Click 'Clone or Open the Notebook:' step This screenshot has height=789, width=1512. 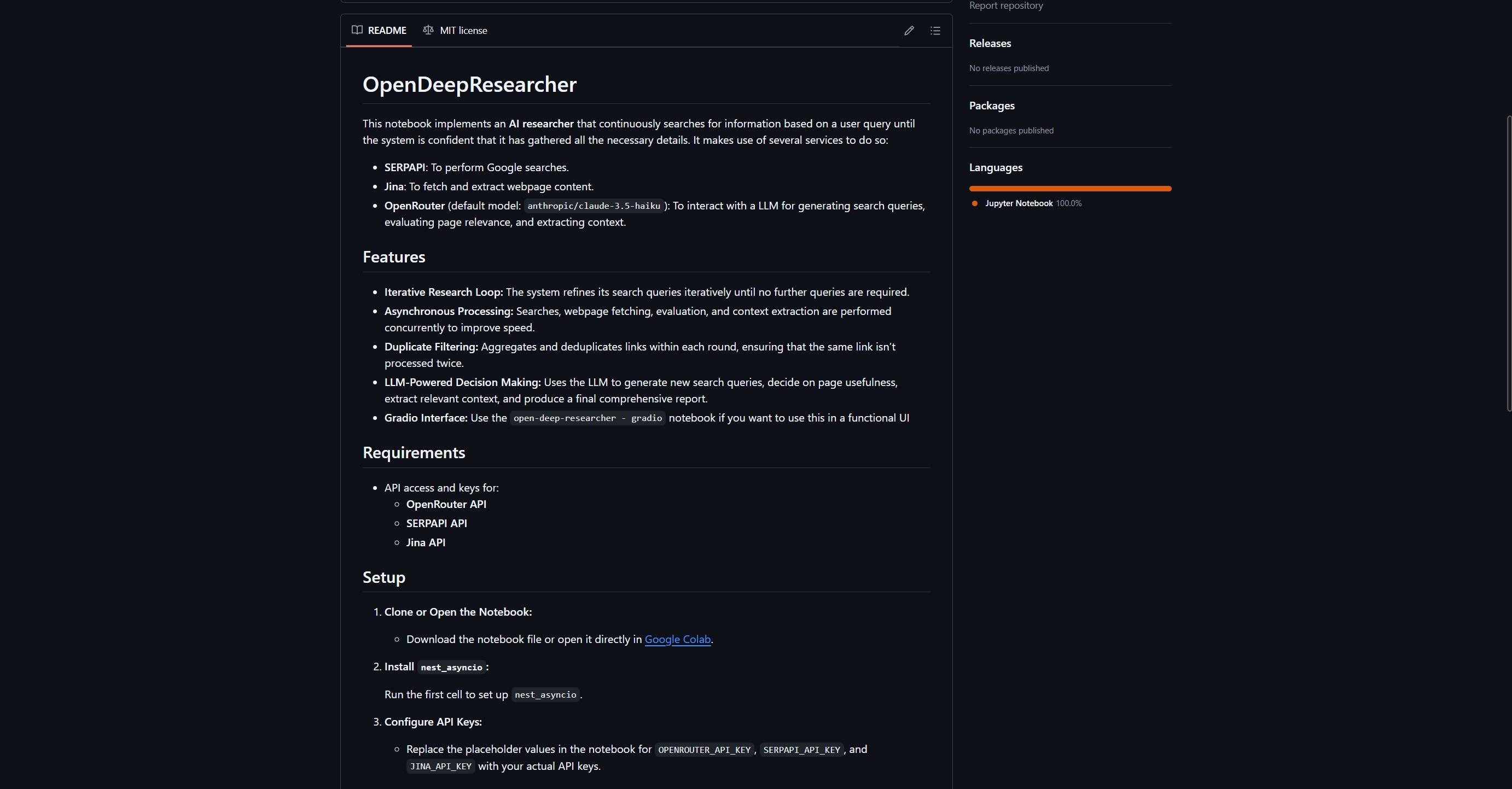[x=458, y=612]
